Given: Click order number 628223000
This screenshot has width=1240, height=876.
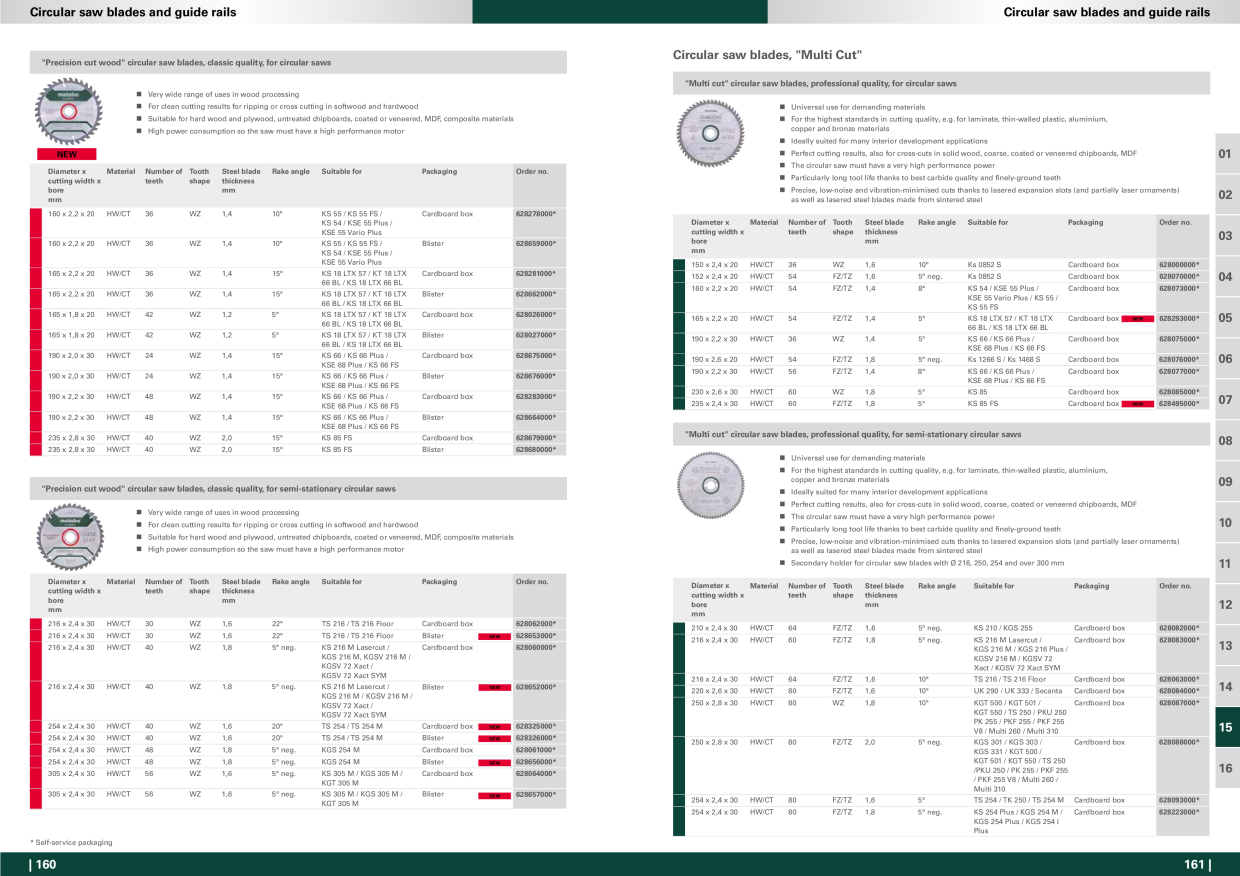Looking at the screenshot, I should 1178,812.
